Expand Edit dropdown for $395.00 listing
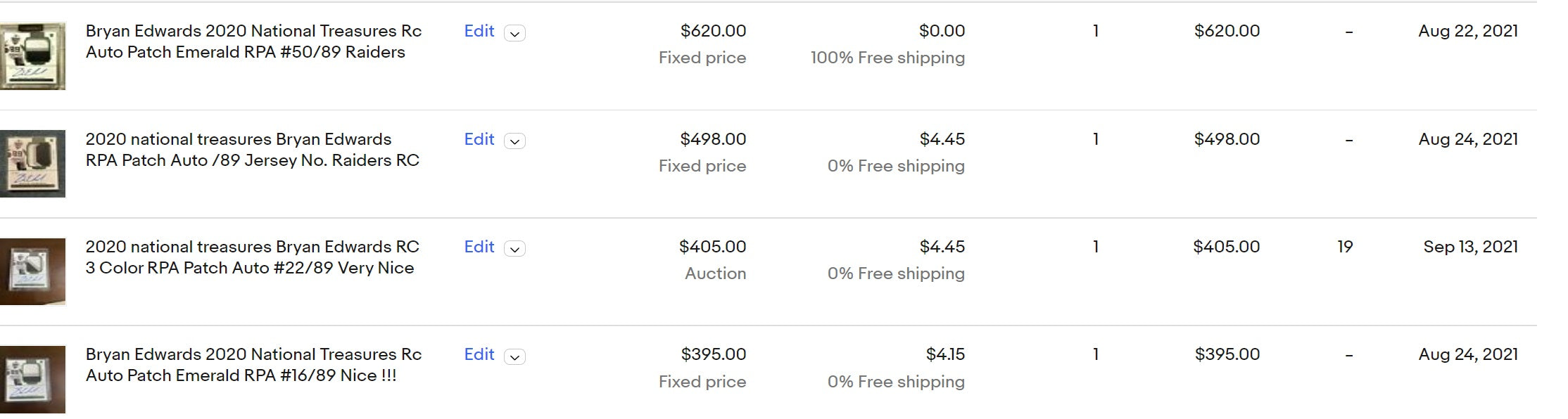This screenshot has width=1568, height=419. click(514, 356)
